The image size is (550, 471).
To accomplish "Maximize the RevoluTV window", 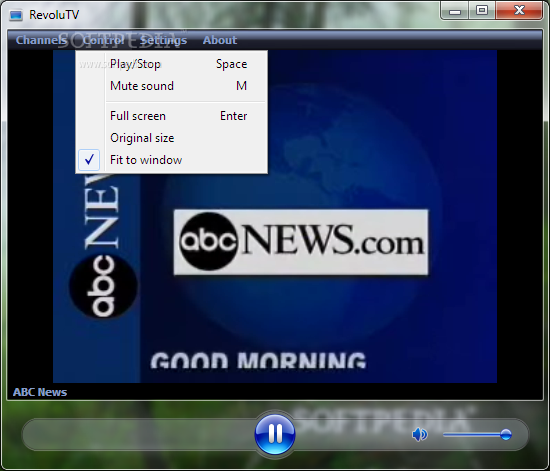I will tap(482, 11).
